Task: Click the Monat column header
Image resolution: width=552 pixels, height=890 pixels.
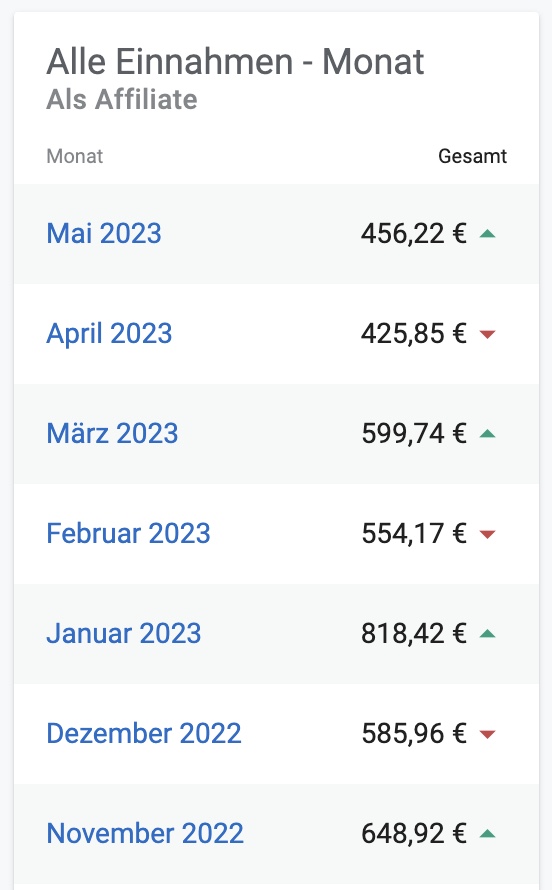Action: coord(74,156)
